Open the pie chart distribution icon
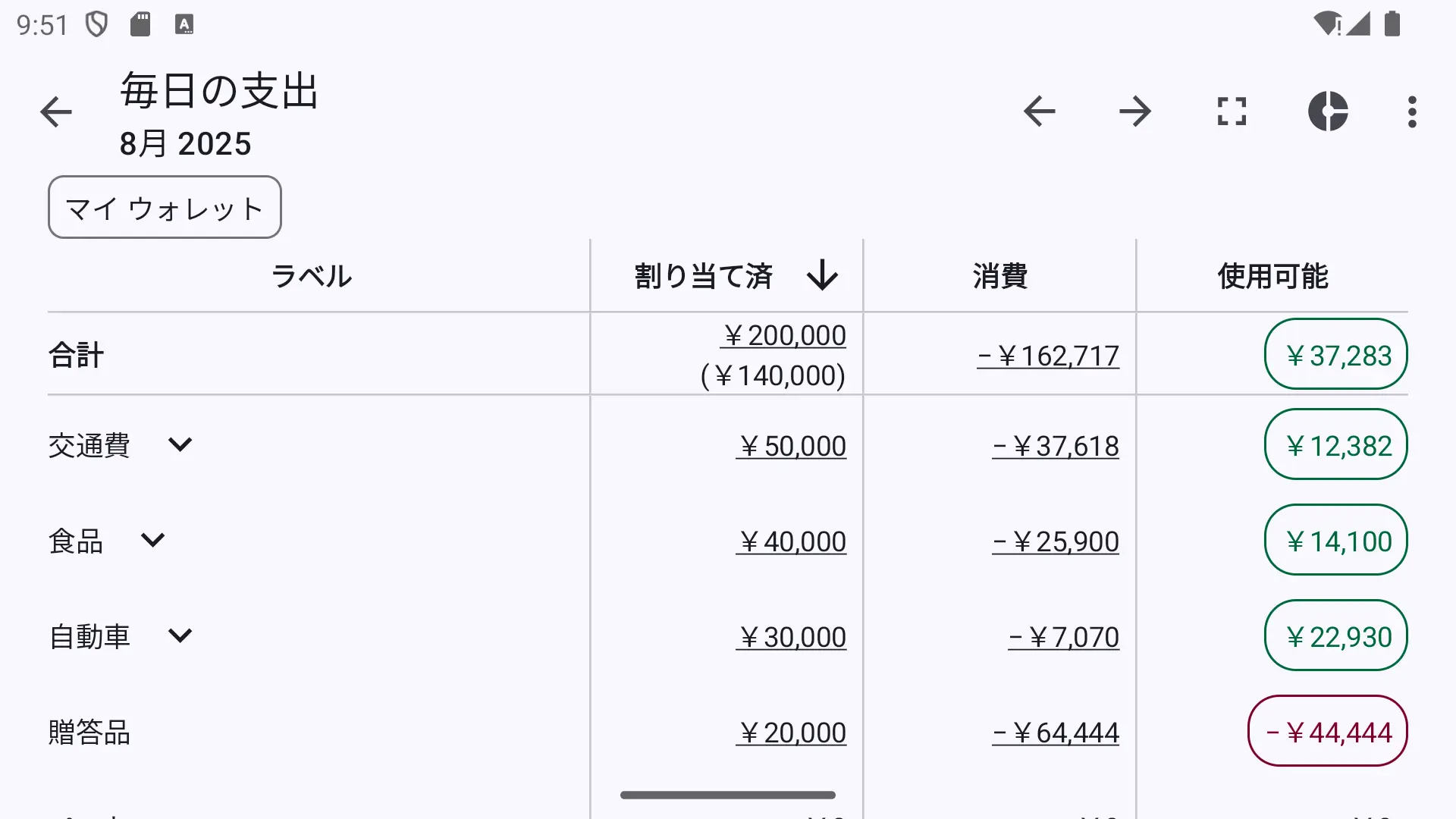The width and height of the screenshot is (1456, 819). pyautogui.click(x=1328, y=111)
